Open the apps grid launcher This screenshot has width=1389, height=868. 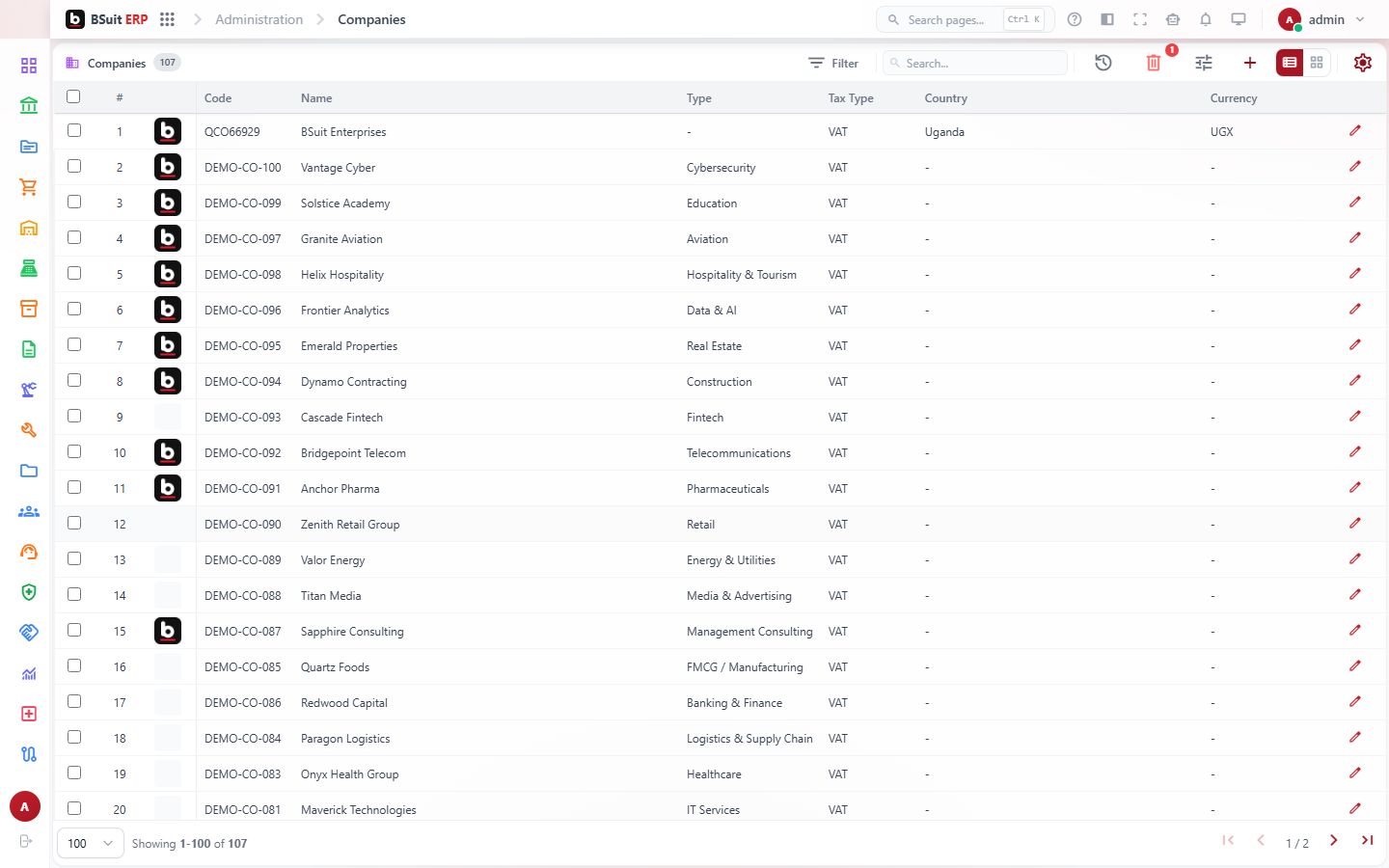pos(167,19)
